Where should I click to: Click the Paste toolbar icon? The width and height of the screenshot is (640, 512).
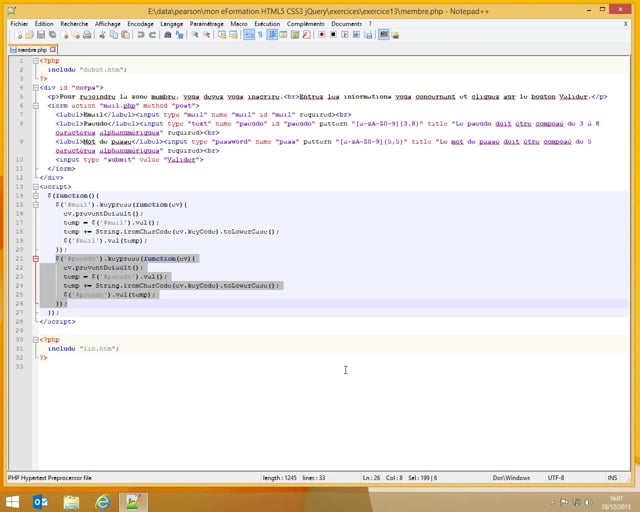click(x=126, y=35)
